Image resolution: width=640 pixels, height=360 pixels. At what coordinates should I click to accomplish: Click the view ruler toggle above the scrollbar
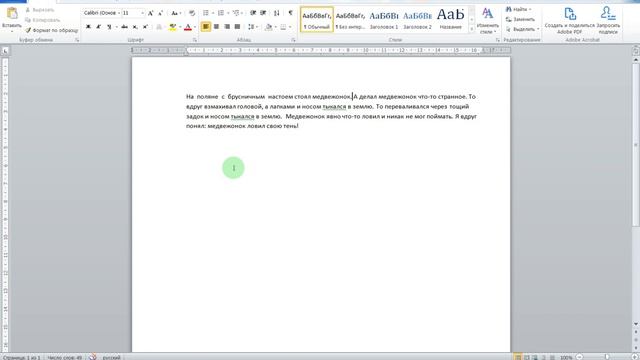tap(636, 51)
